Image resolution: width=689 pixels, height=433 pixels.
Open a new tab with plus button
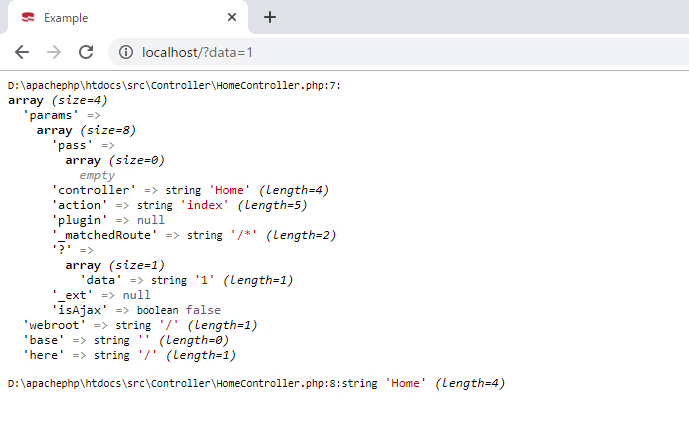coord(270,17)
